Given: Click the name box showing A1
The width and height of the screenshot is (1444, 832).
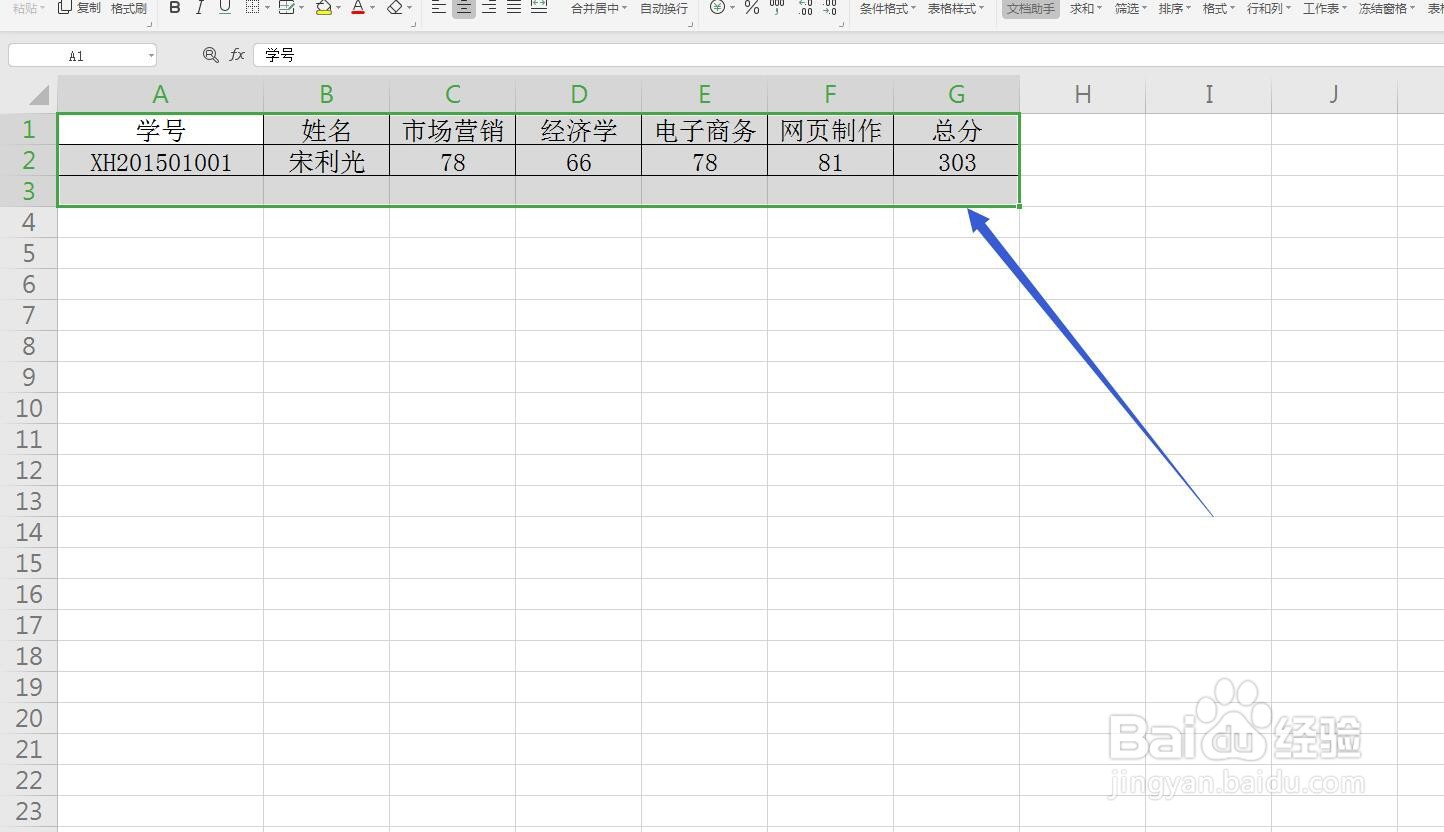Looking at the screenshot, I should coord(82,56).
